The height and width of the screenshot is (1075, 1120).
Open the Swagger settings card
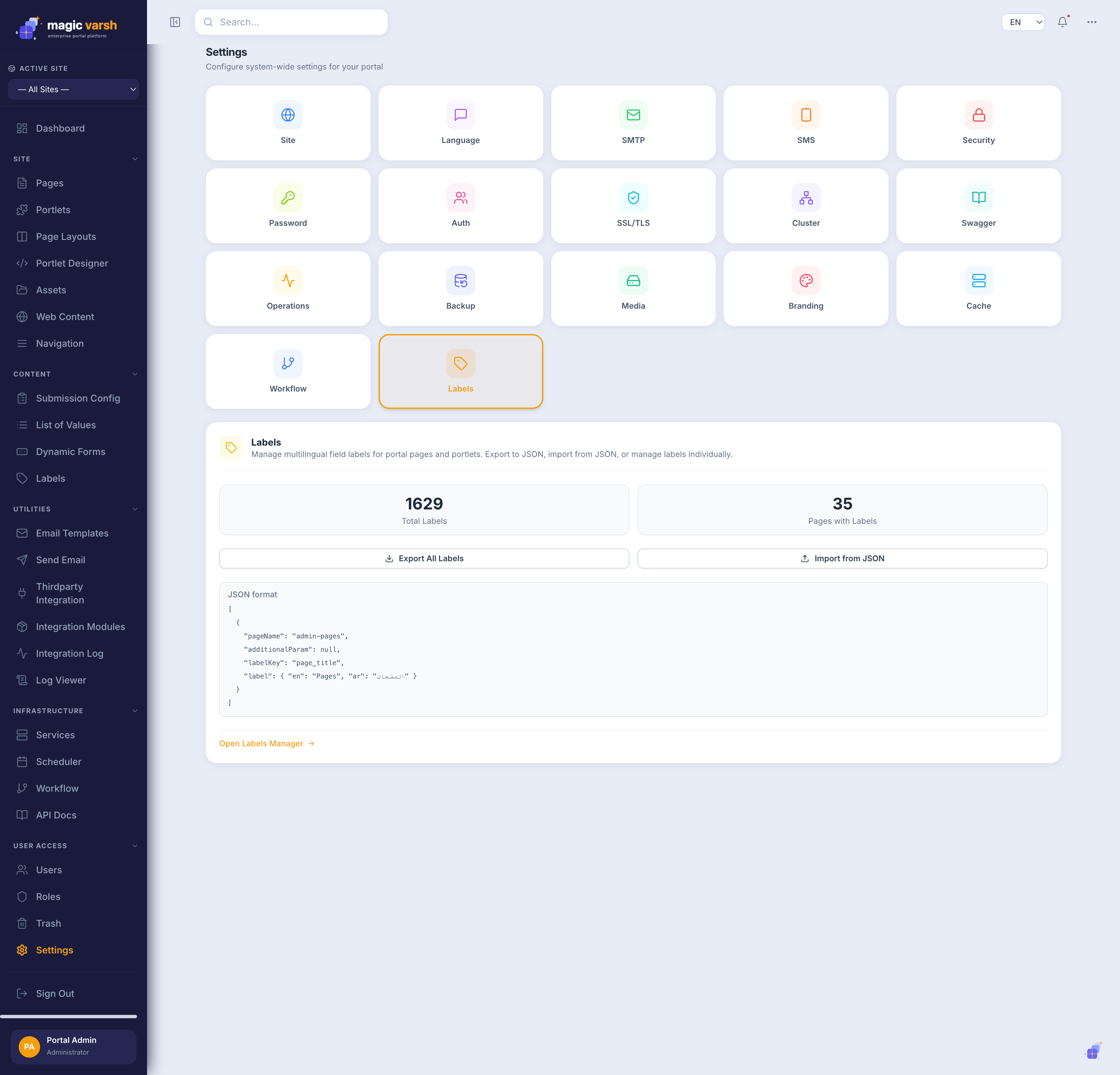(x=978, y=206)
